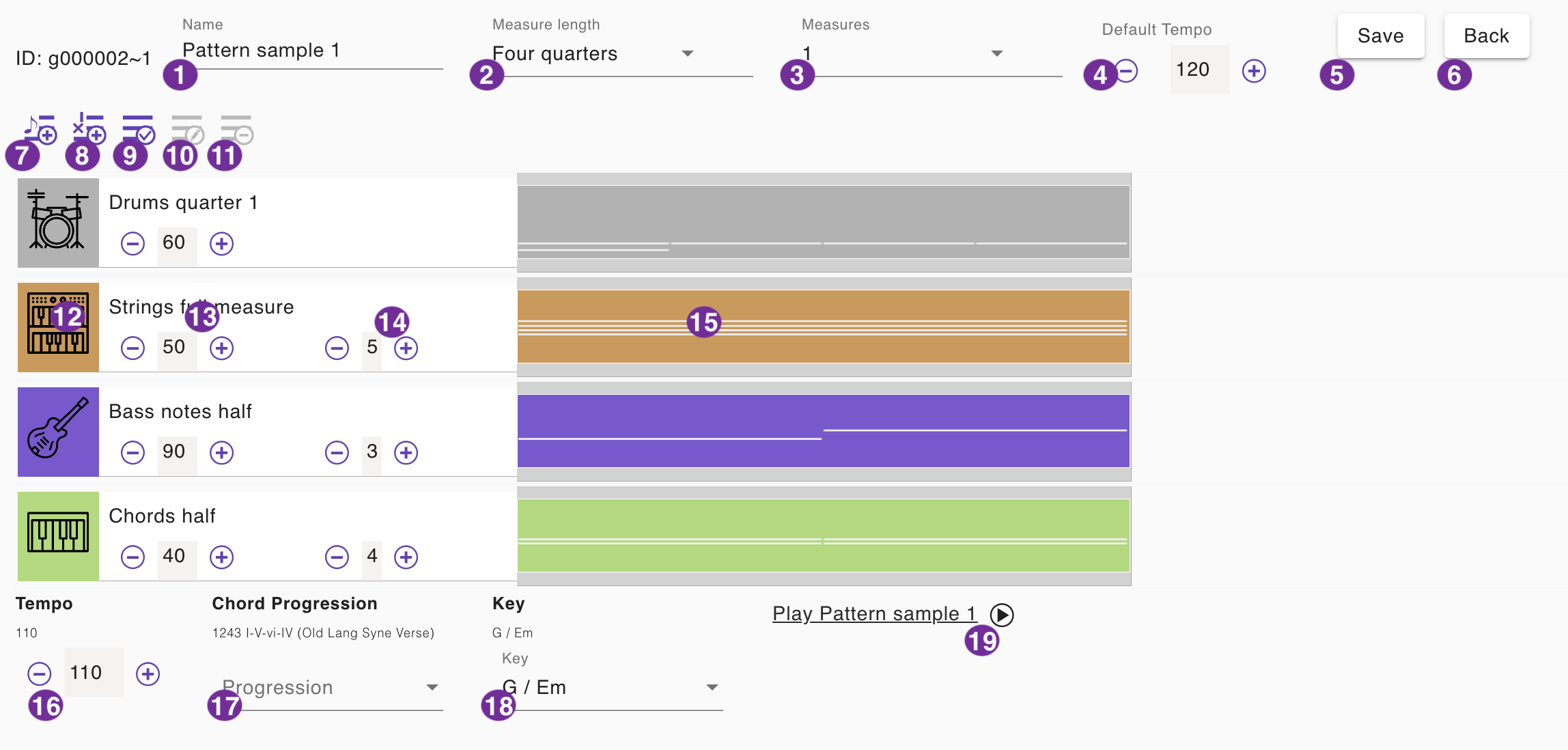Click the remove selected part icon

click(236, 128)
